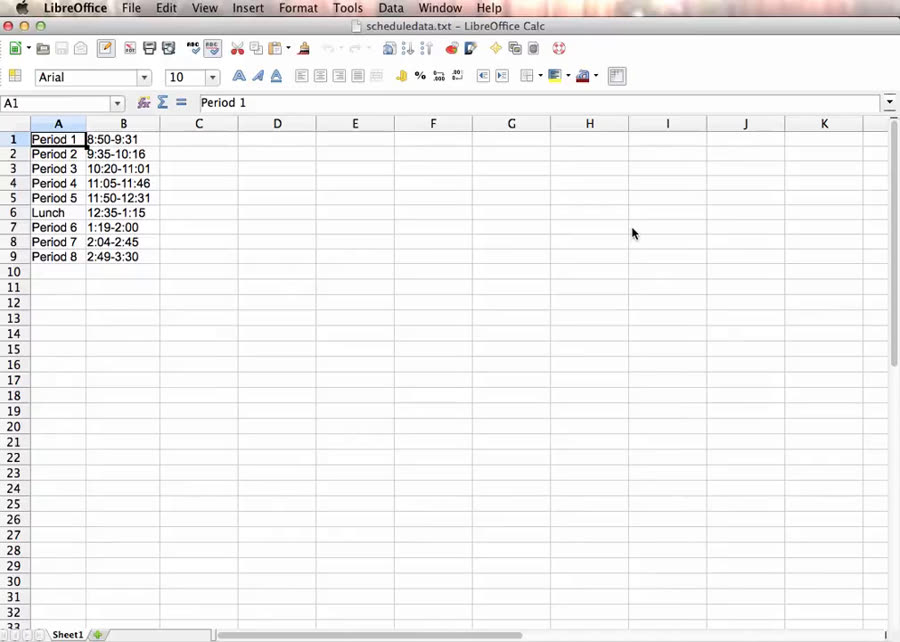
Task: Open the Function Wizard icon
Action: pyautogui.click(x=143, y=103)
